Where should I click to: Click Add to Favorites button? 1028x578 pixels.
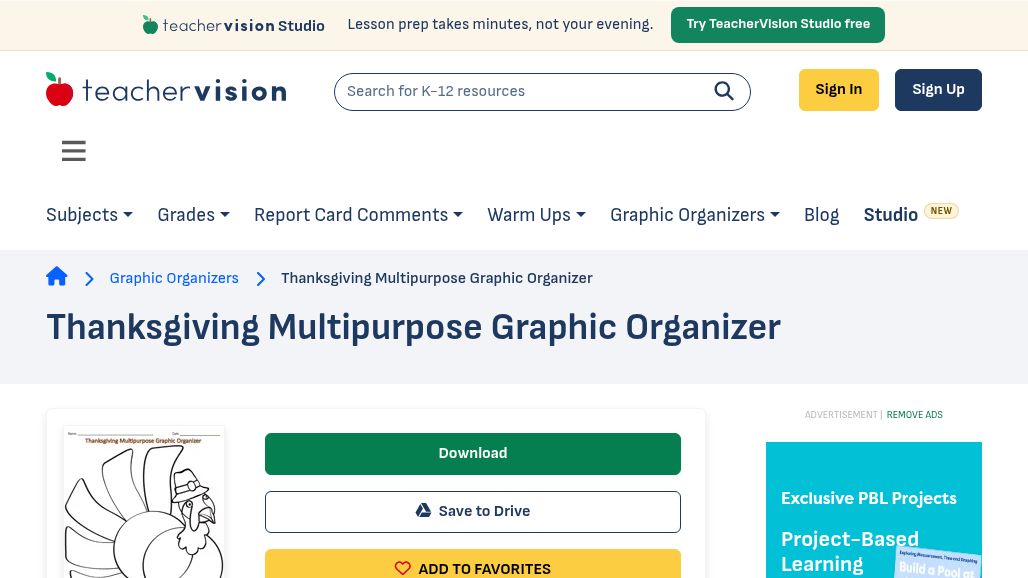point(473,564)
